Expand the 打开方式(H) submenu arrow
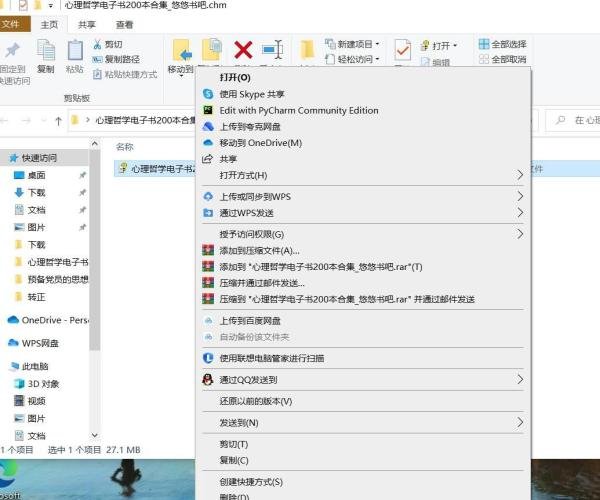This screenshot has width=600, height=500. pyautogui.click(x=520, y=175)
